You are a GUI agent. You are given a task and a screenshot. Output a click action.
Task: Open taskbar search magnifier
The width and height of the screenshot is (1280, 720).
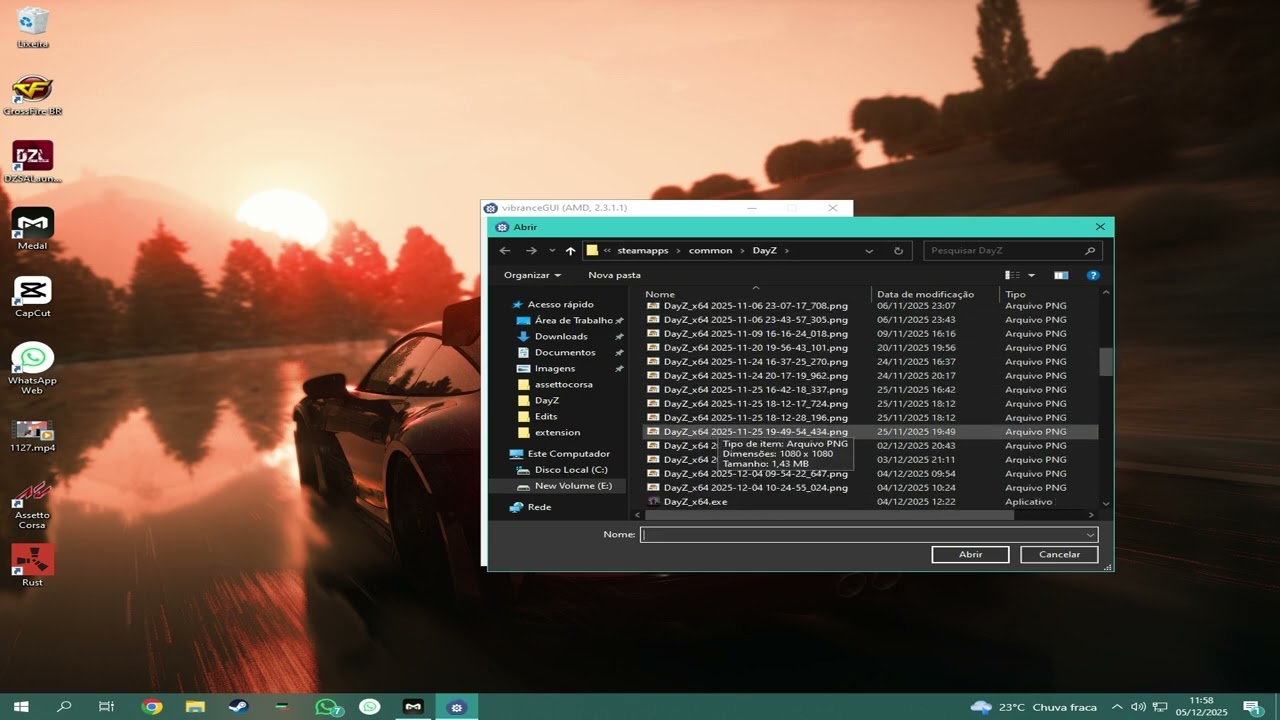tap(64, 707)
